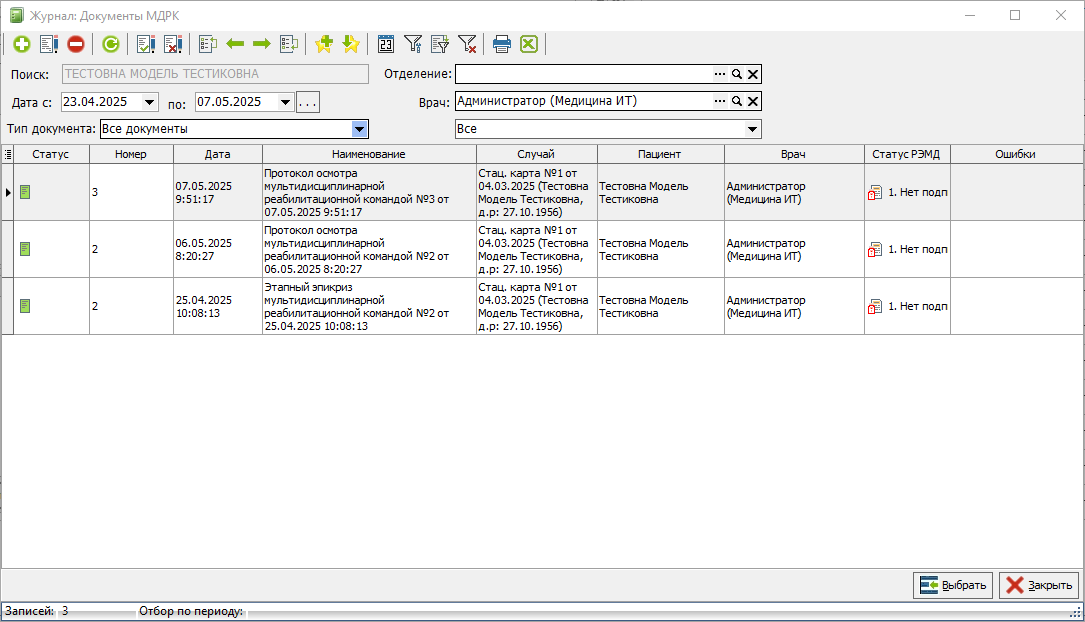Sort by the Статус РЭМД column header

pyautogui.click(x=906, y=154)
